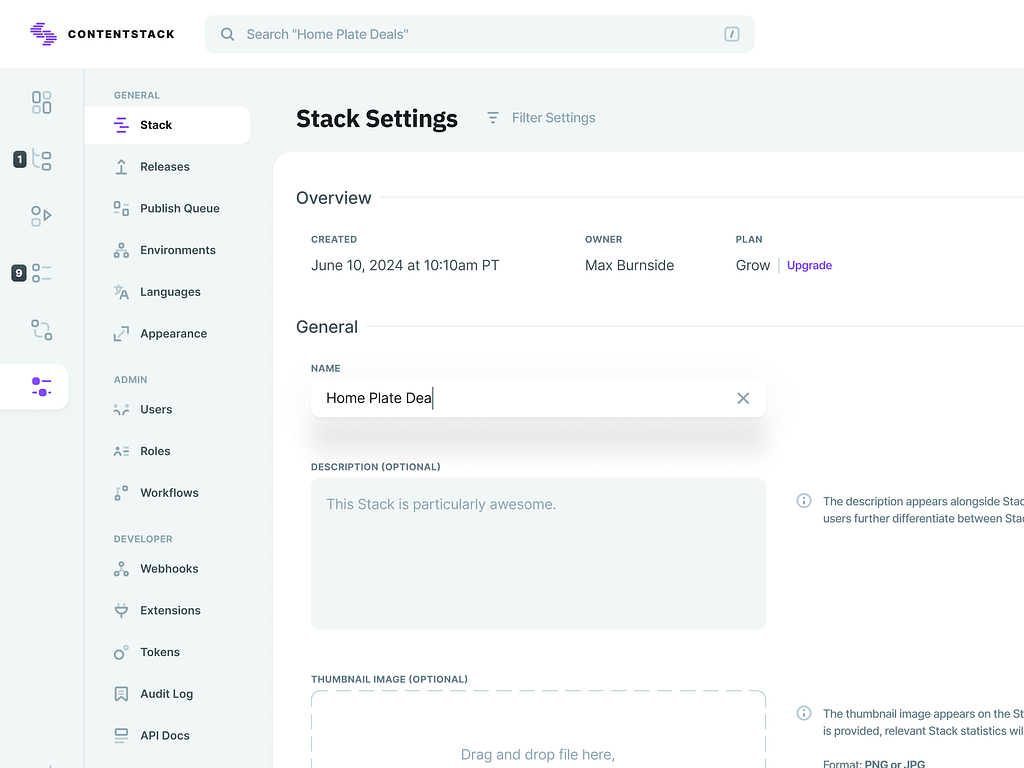
Task: Select the content tree icon showing badge 1
Action: pos(40,159)
